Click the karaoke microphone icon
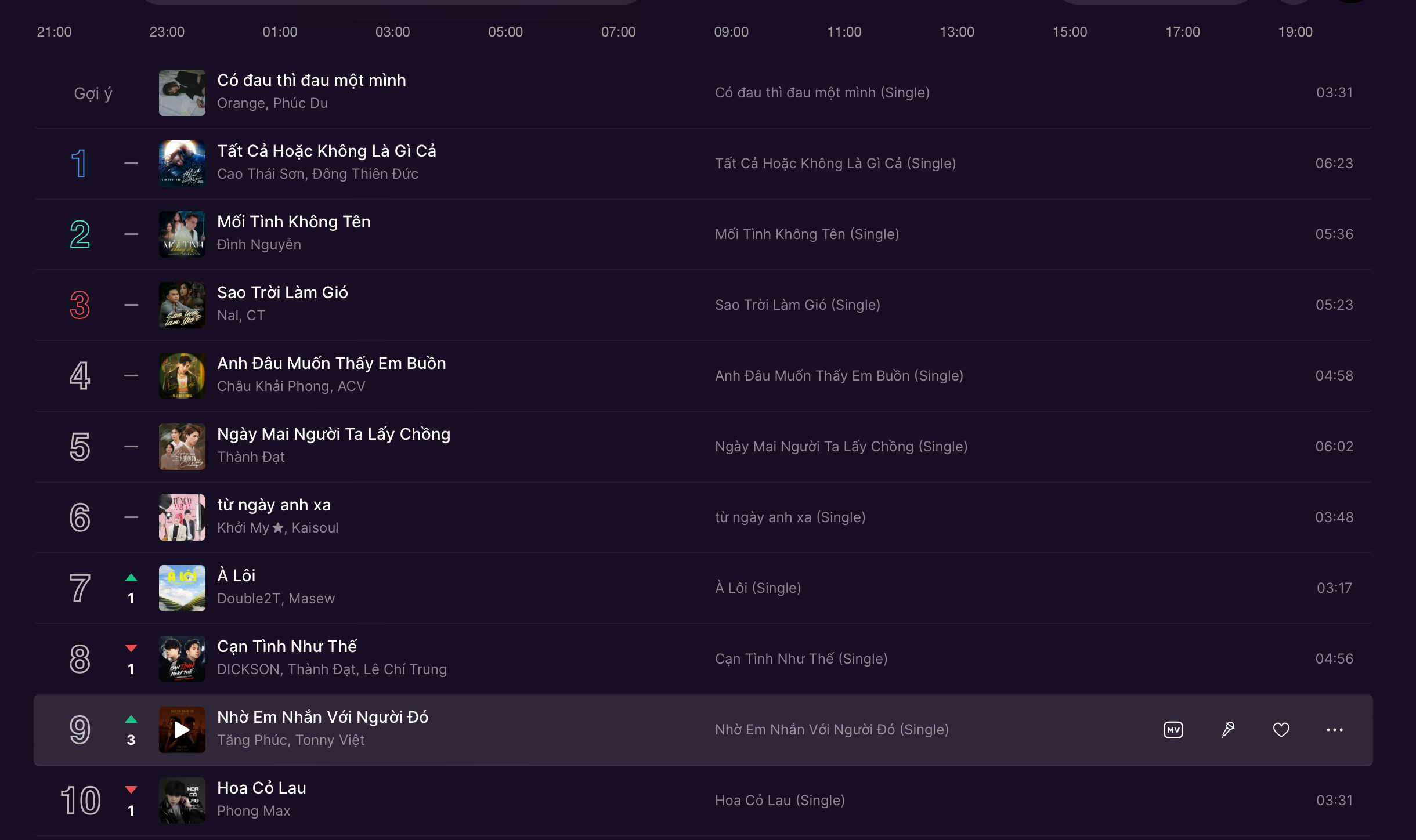1416x840 pixels. [1227, 730]
